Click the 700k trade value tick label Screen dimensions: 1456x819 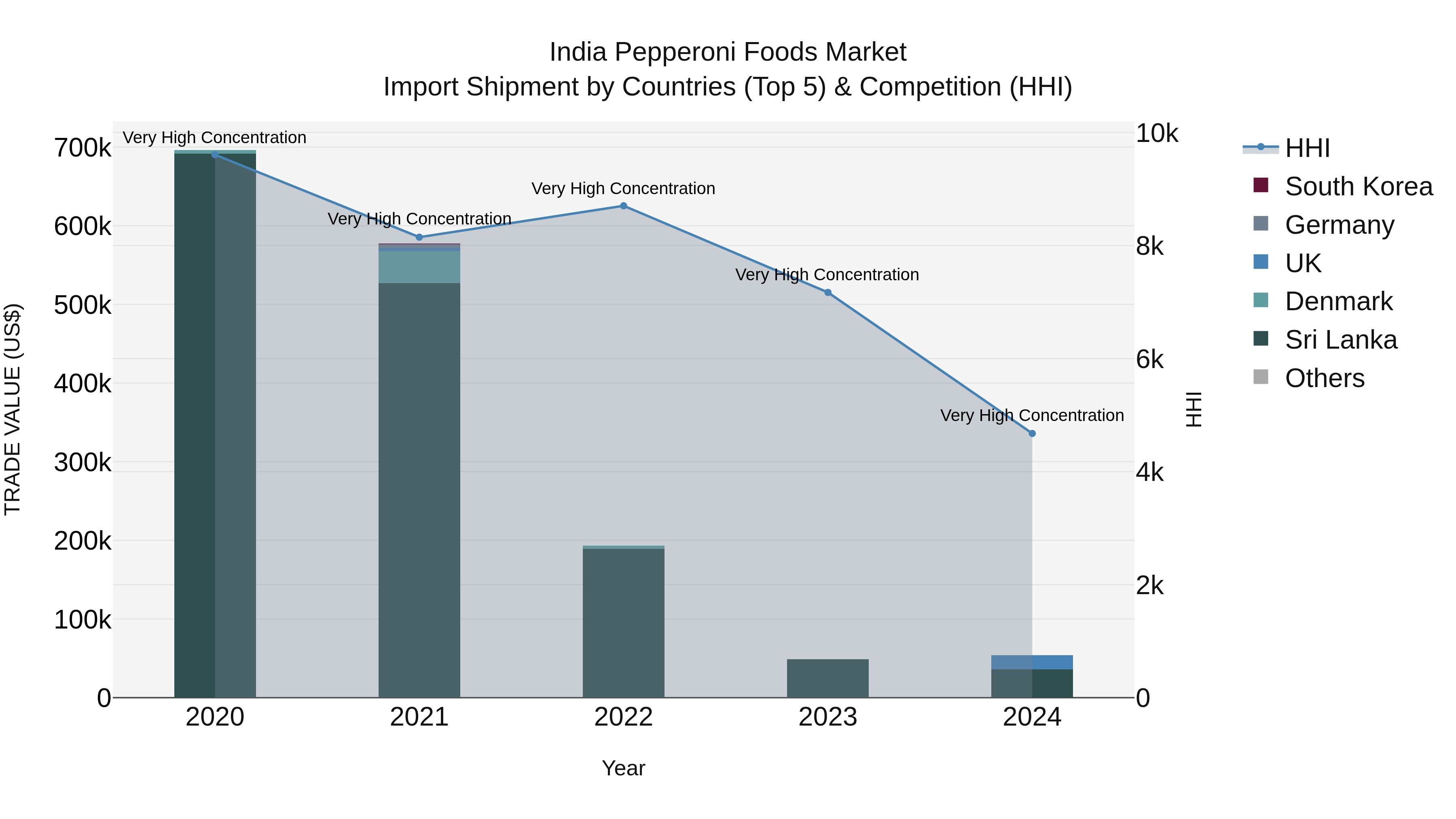[83, 148]
